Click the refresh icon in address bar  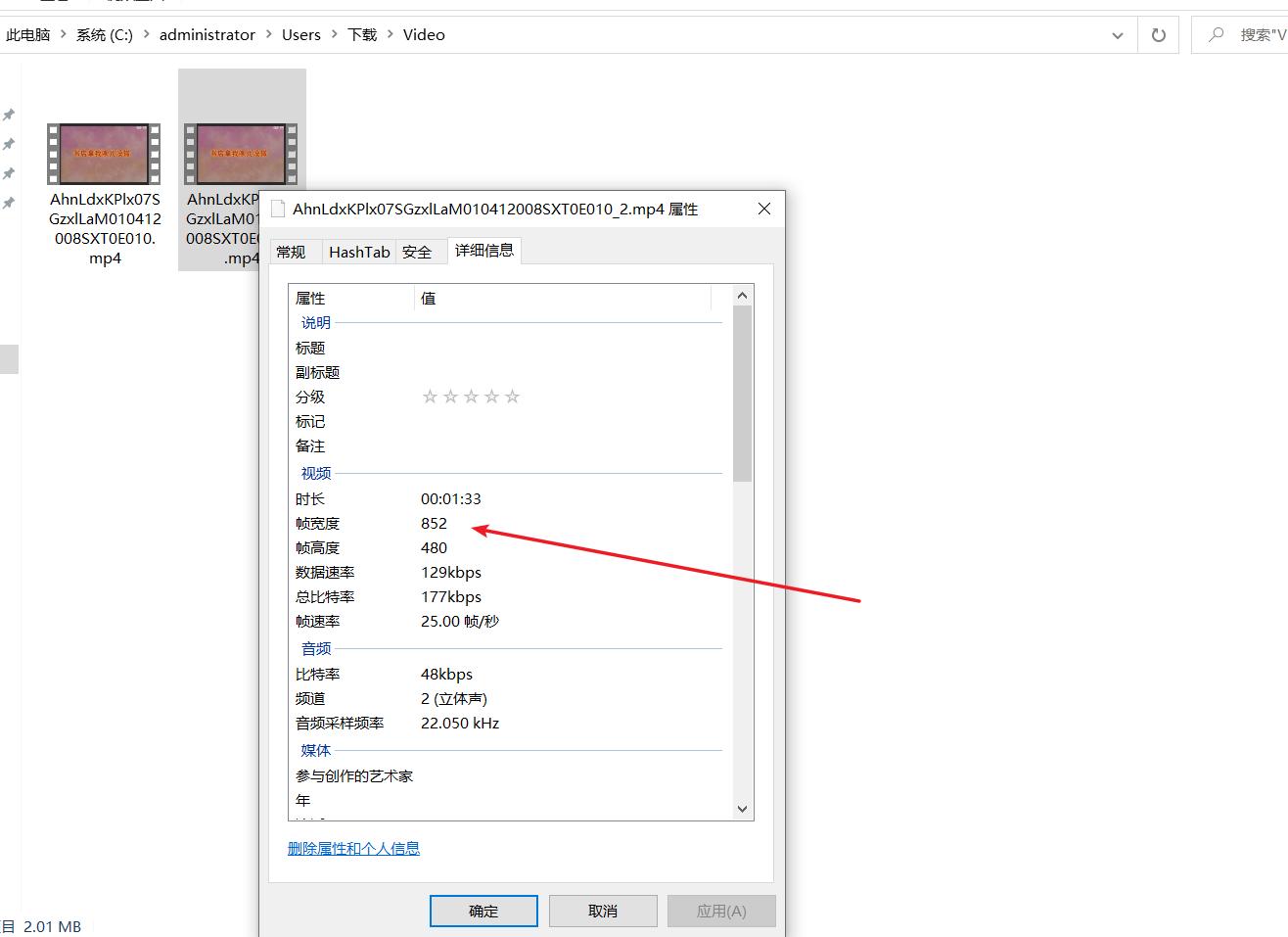1159,35
